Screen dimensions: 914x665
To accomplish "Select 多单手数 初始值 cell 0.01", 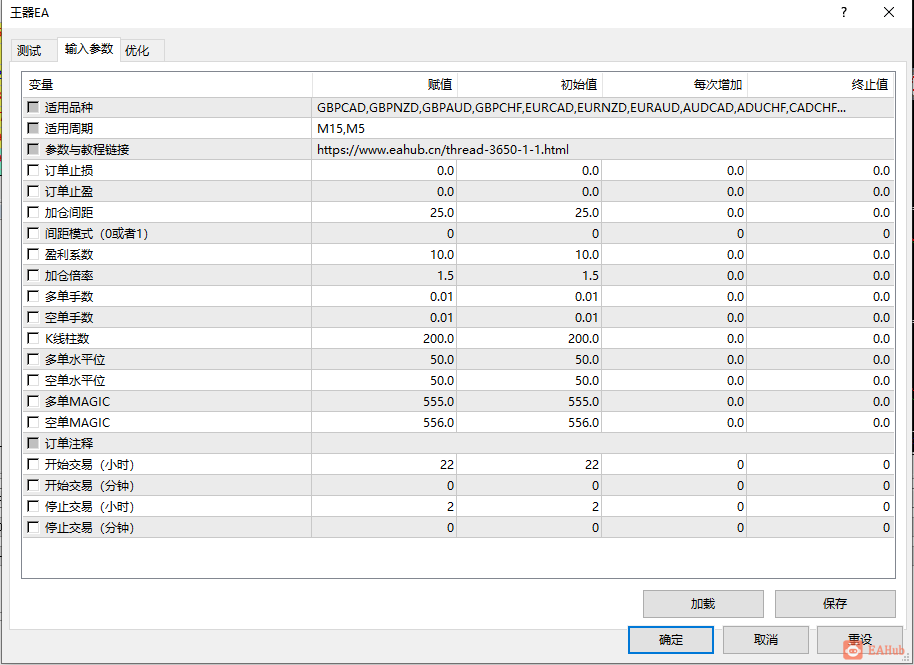I will [529, 296].
